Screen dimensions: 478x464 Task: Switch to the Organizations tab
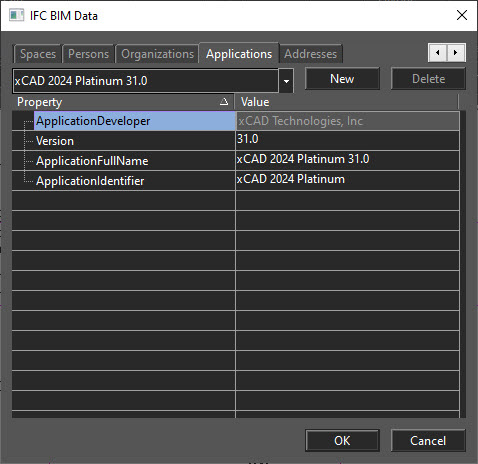pyautogui.click(x=157, y=54)
